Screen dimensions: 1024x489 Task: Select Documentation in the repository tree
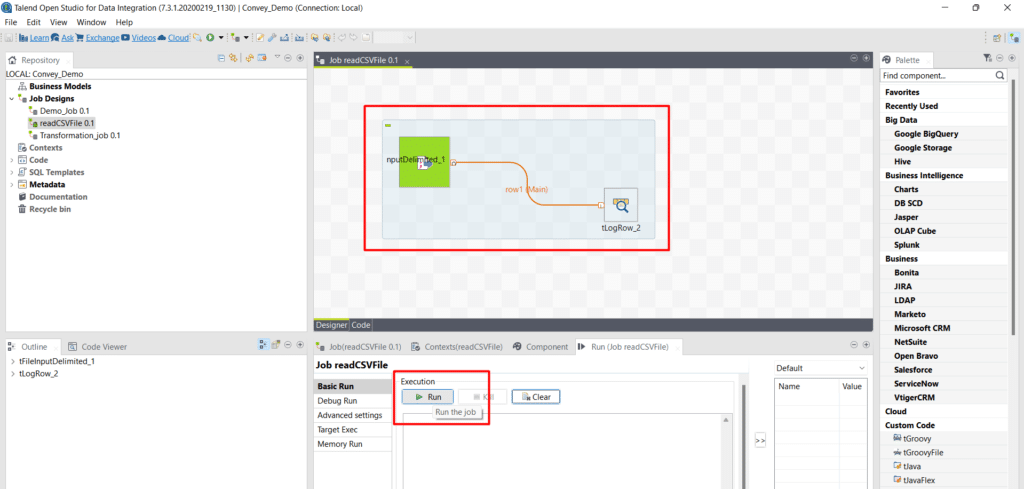coord(58,197)
